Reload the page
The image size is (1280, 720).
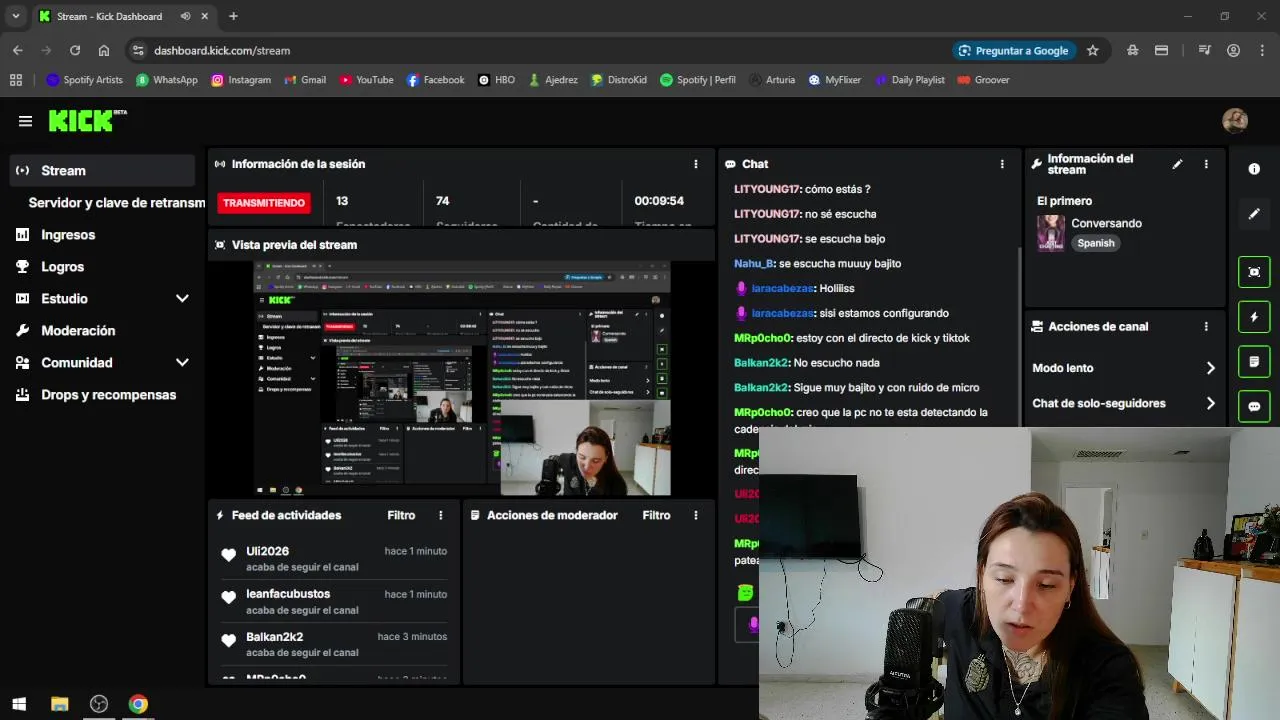[x=75, y=50]
